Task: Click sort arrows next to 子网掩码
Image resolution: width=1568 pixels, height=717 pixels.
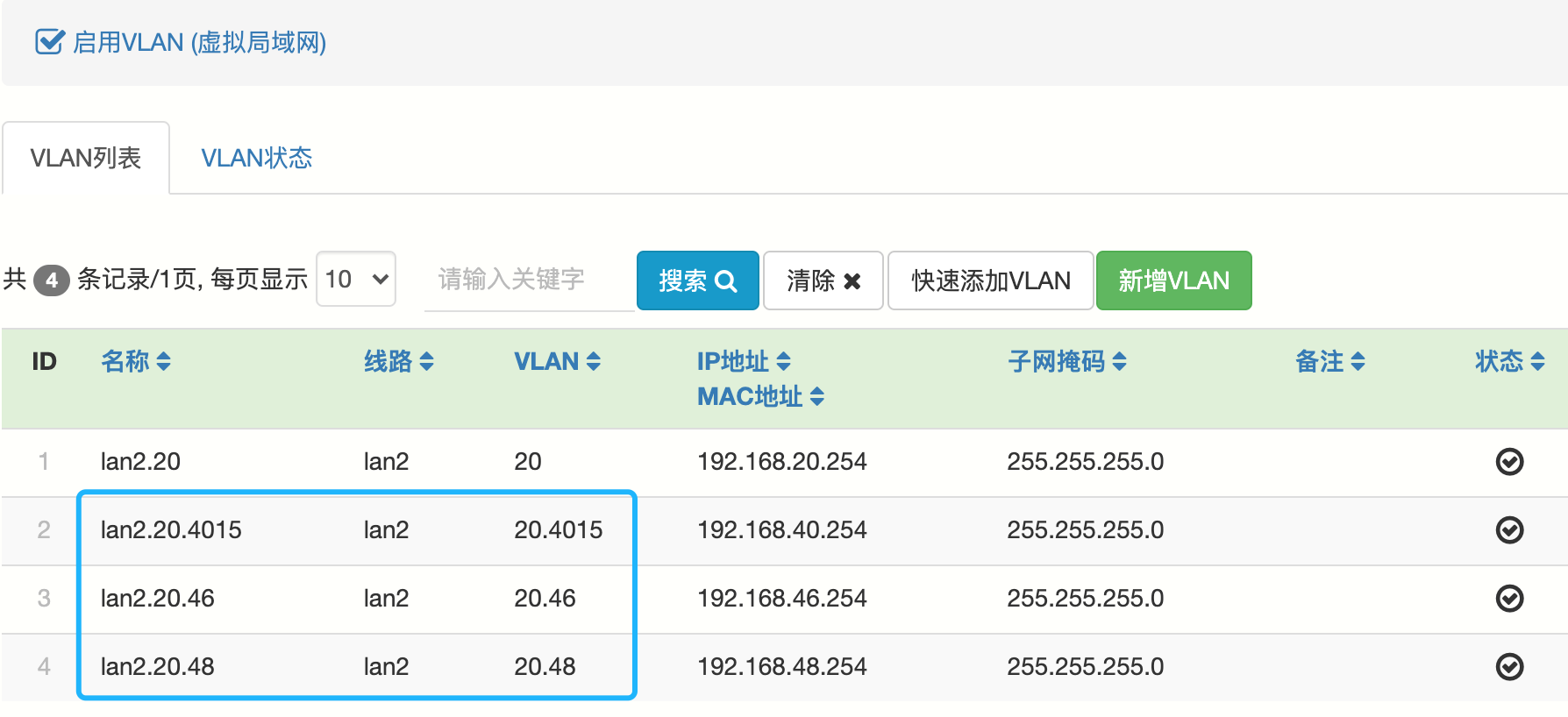Action: pyautogui.click(x=1119, y=361)
